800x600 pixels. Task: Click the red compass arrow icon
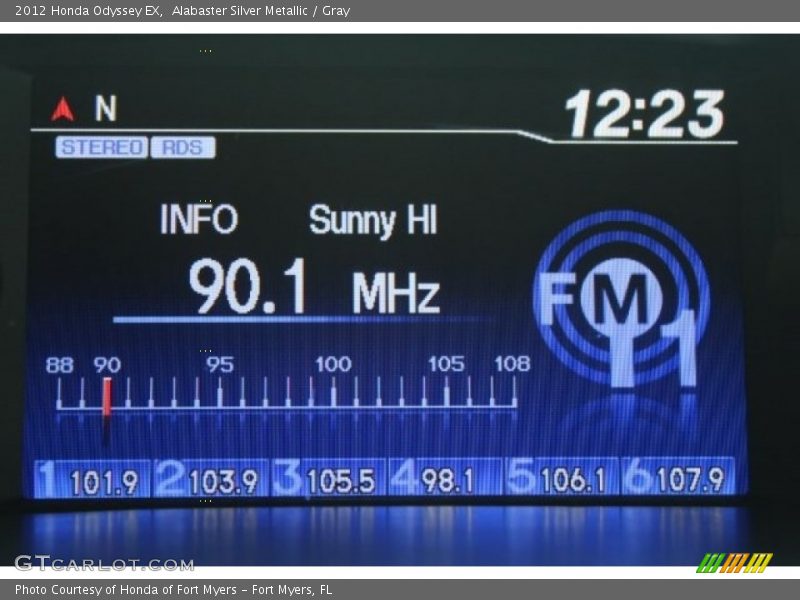63,109
